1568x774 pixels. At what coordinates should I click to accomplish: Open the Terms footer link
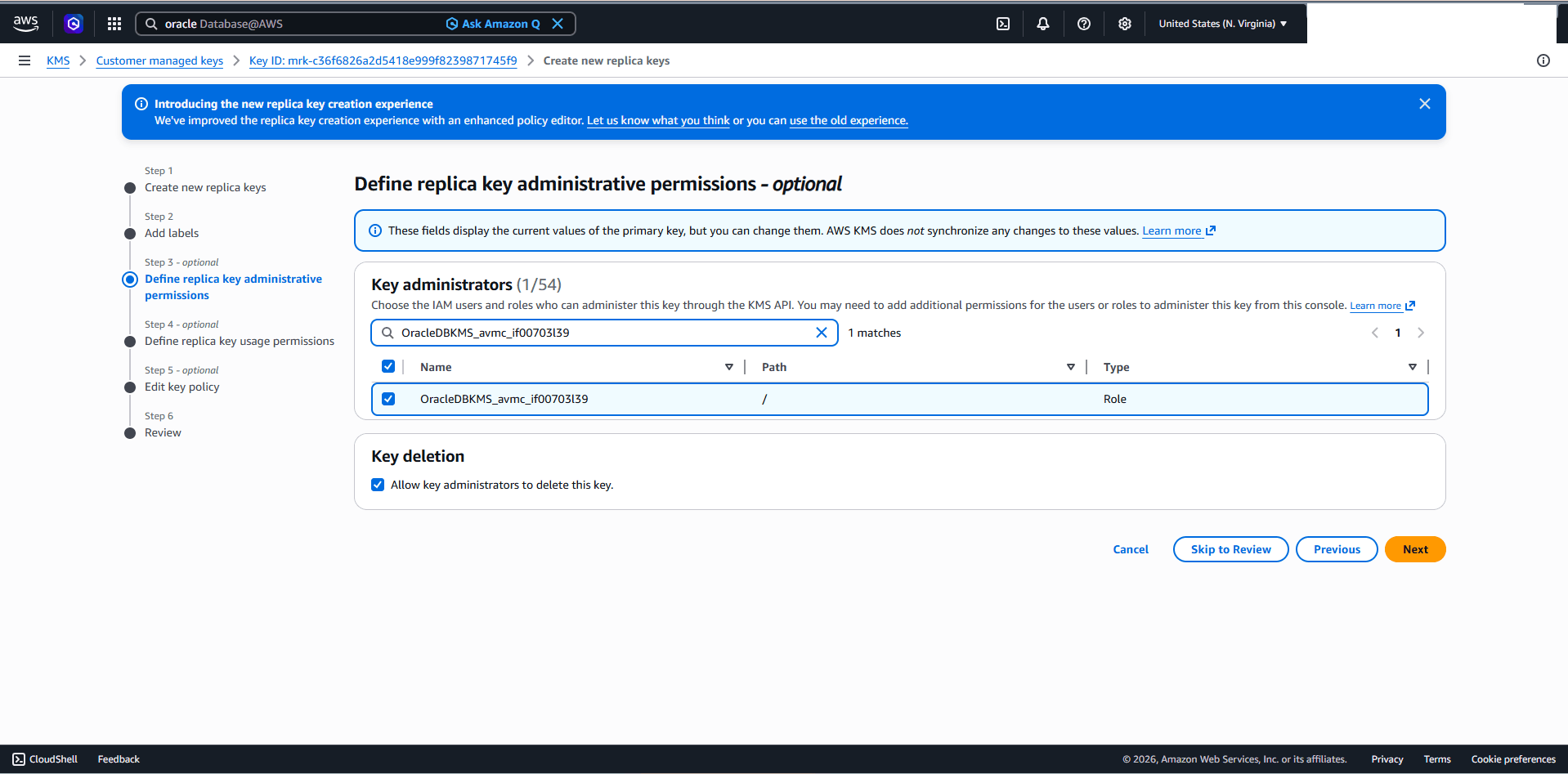coord(1437,759)
